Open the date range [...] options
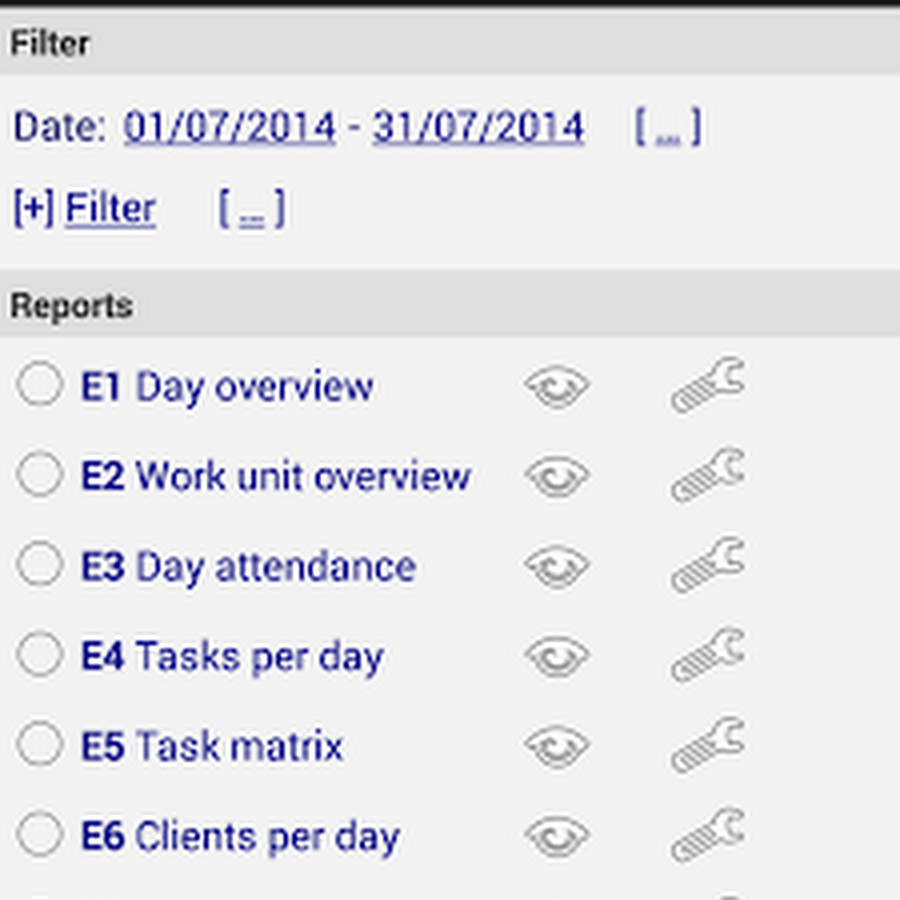Image resolution: width=900 pixels, height=900 pixels. [667, 128]
